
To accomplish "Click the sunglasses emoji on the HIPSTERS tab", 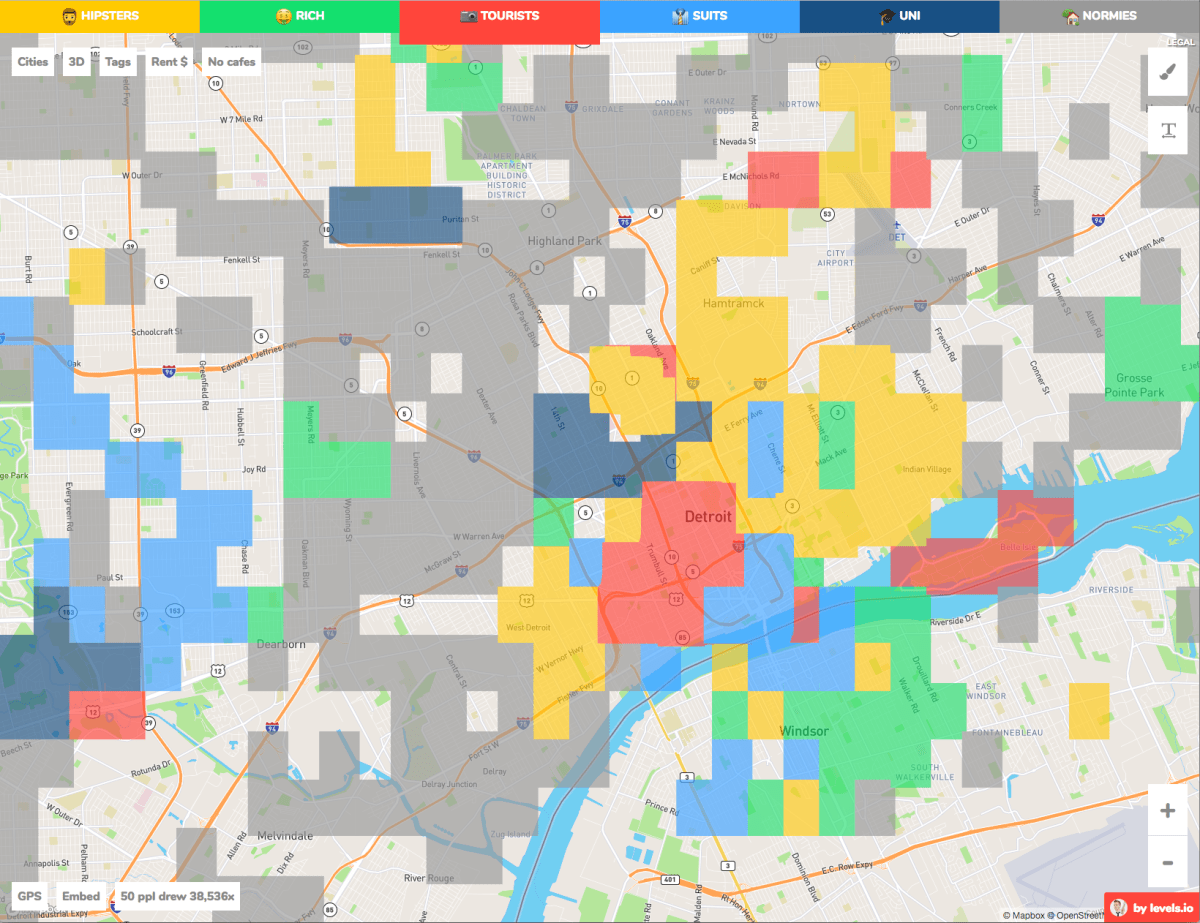I will (67, 15).
